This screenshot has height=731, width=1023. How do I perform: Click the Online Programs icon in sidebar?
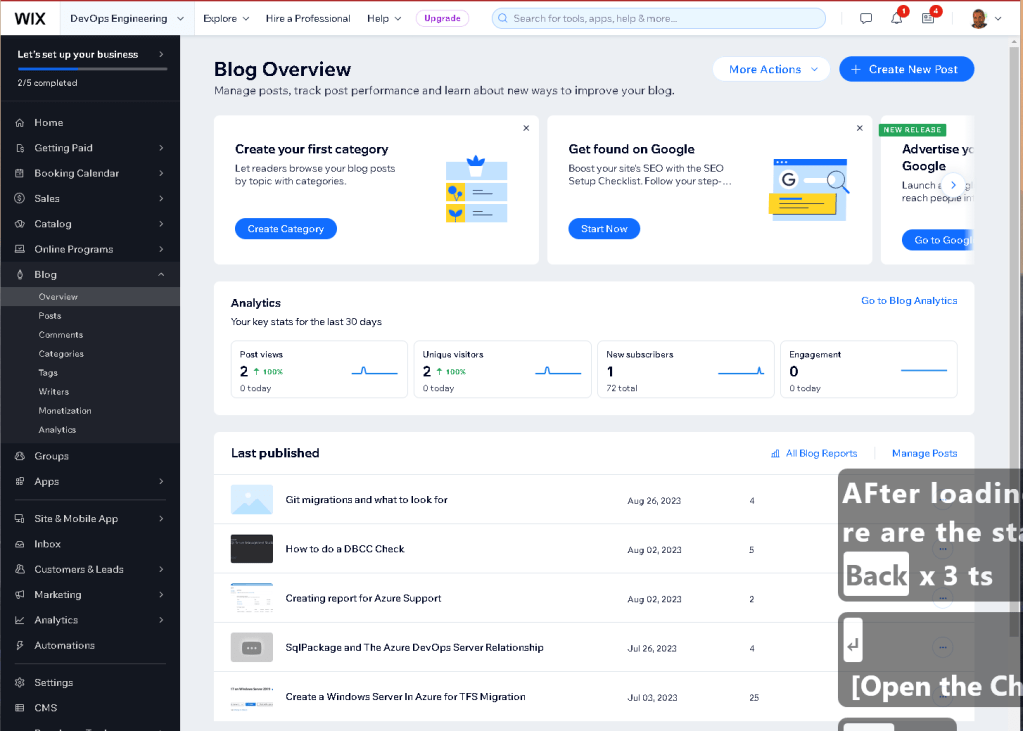(x=20, y=249)
